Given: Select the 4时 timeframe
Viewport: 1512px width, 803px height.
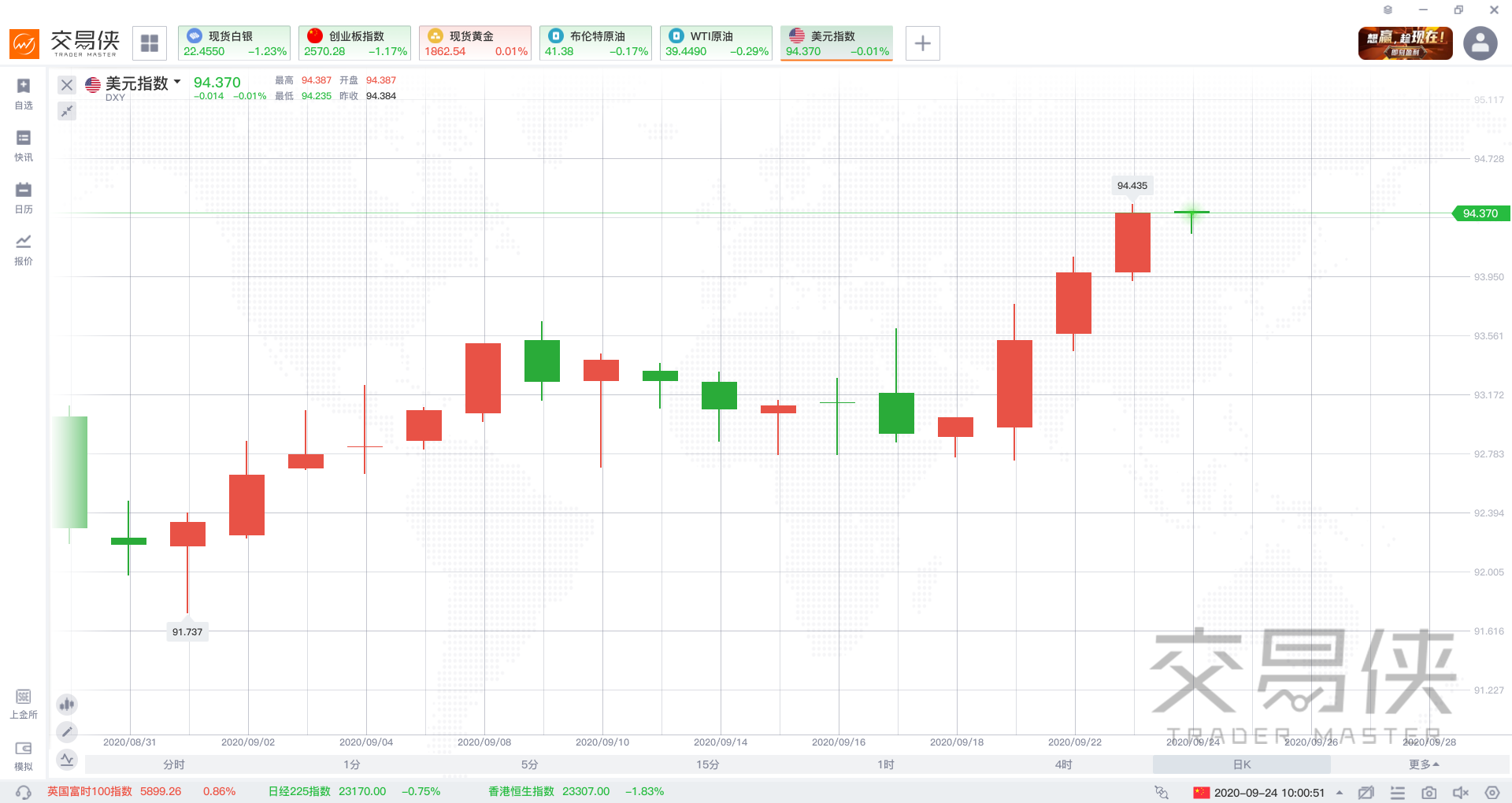Looking at the screenshot, I should tap(1064, 764).
